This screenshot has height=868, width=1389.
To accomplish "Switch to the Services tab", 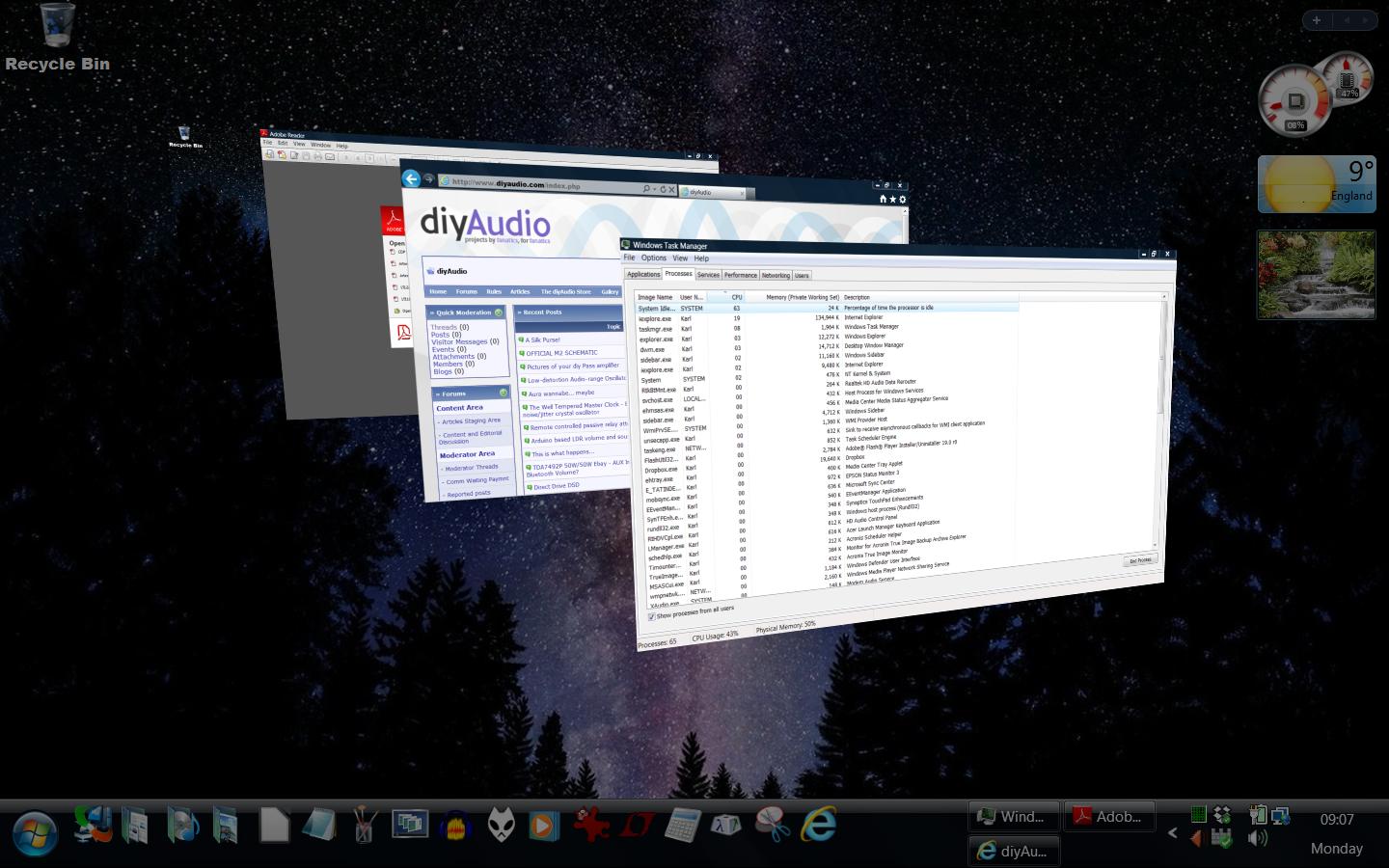I will (x=708, y=275).
